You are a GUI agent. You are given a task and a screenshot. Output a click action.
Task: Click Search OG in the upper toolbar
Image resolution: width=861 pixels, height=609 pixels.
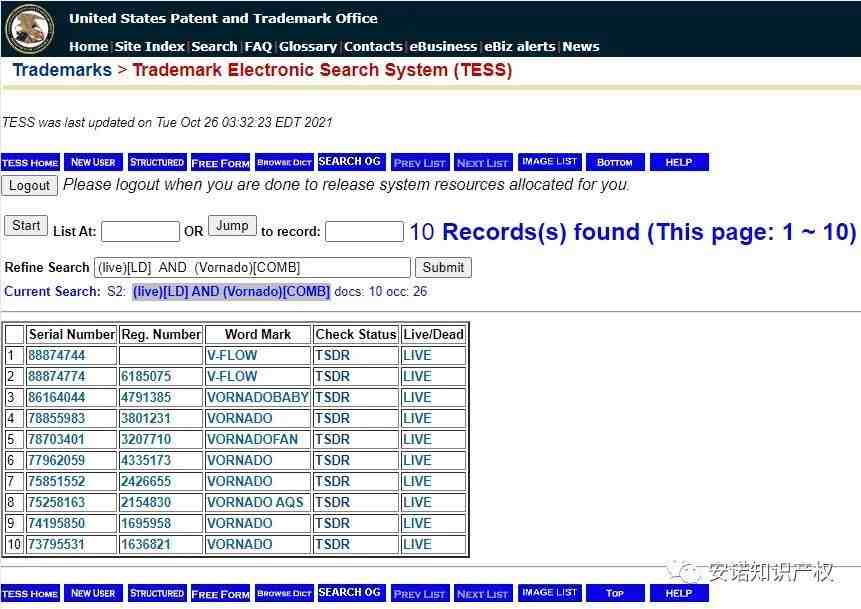[350, 162]
